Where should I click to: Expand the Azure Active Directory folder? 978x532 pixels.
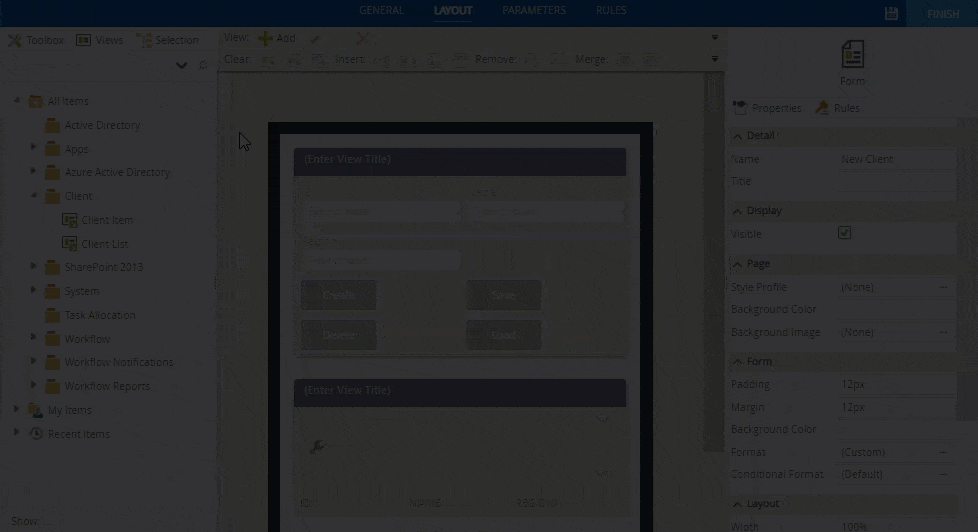pyautogui.click(x=33, y=171)
